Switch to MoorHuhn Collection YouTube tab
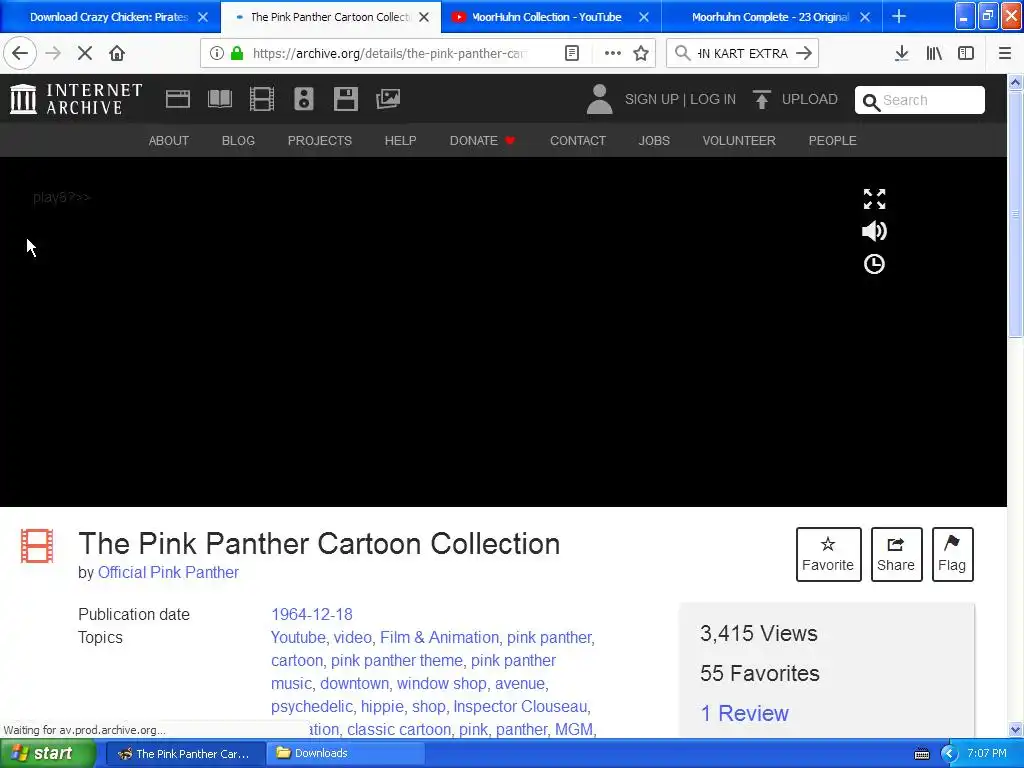The image size is (1024, 768). (x=547, y=17)
